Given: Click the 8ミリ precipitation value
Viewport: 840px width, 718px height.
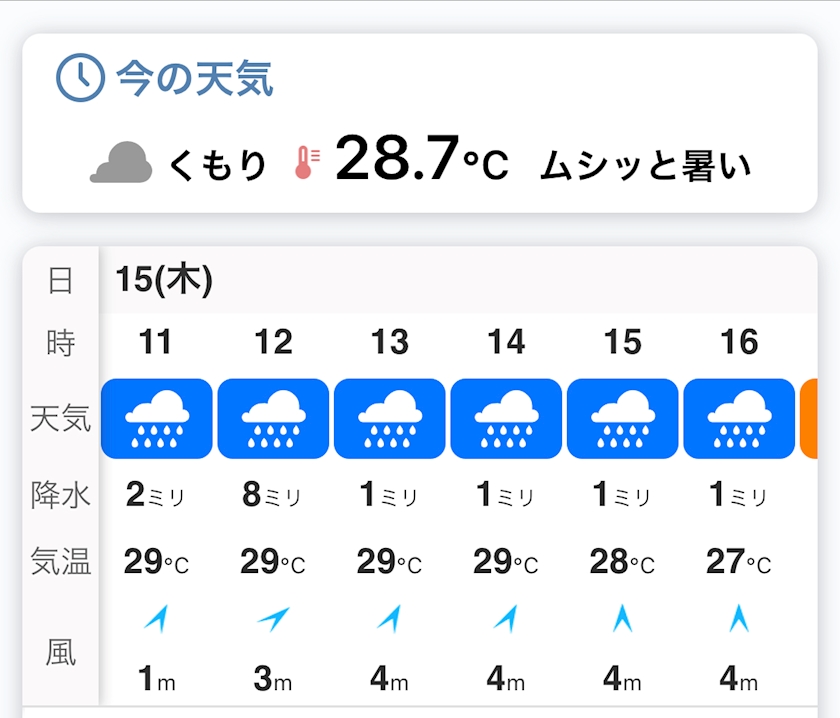Looking at the screenshot, I should click(x=272, y=495).
